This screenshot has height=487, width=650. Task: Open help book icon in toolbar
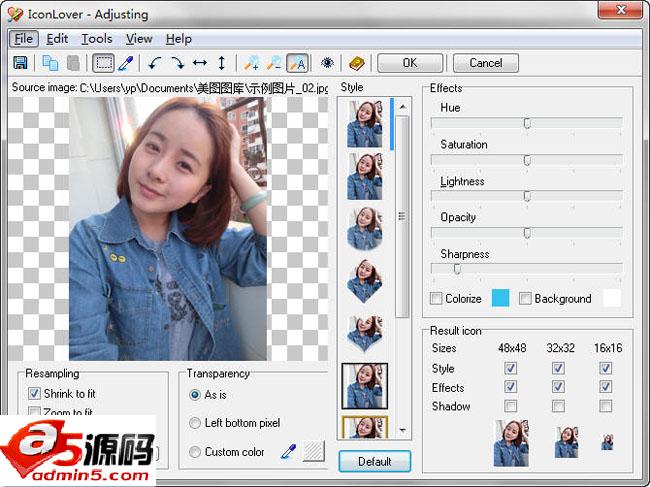(x=357, y=63)
